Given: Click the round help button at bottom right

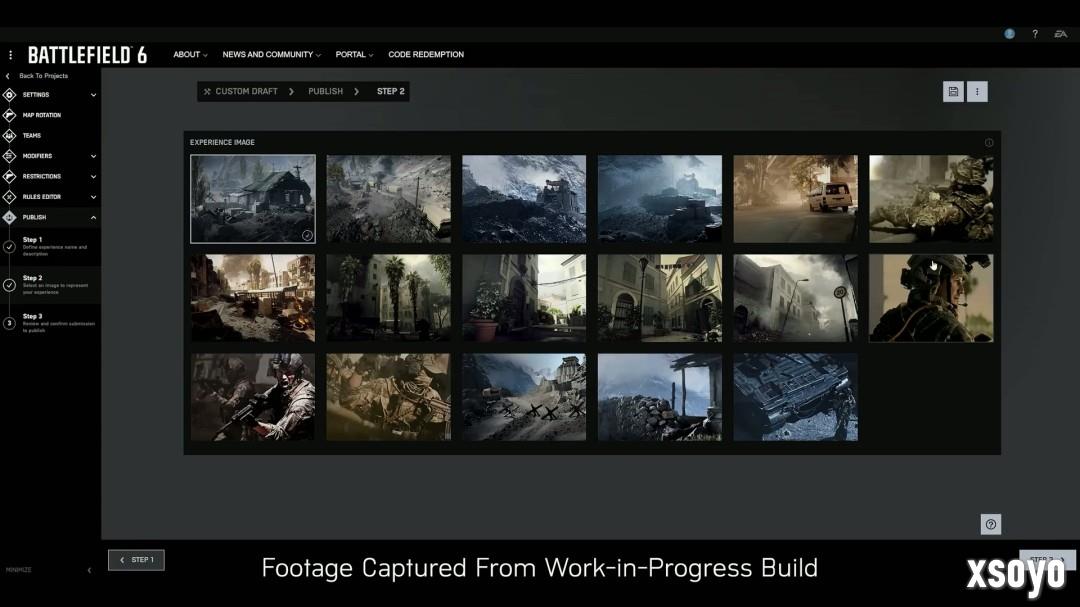Looking at the screenshot, I should point(990,524).
